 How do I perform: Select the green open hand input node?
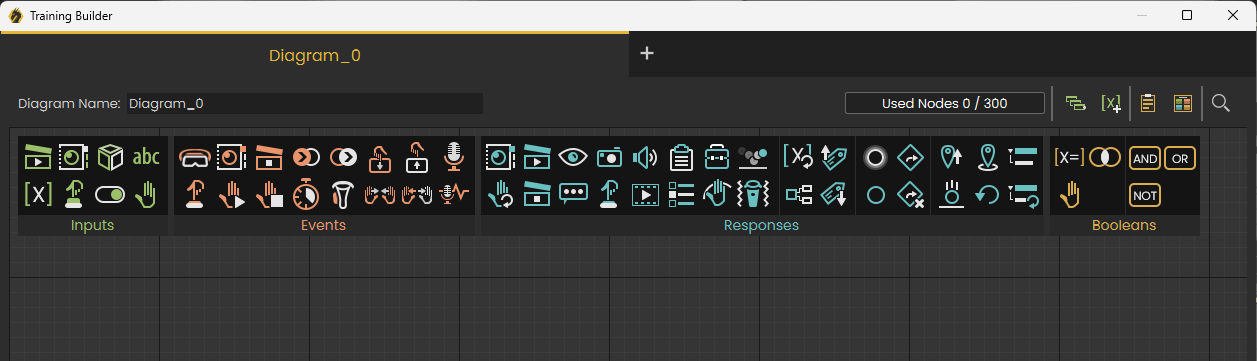tap(146, 194)
